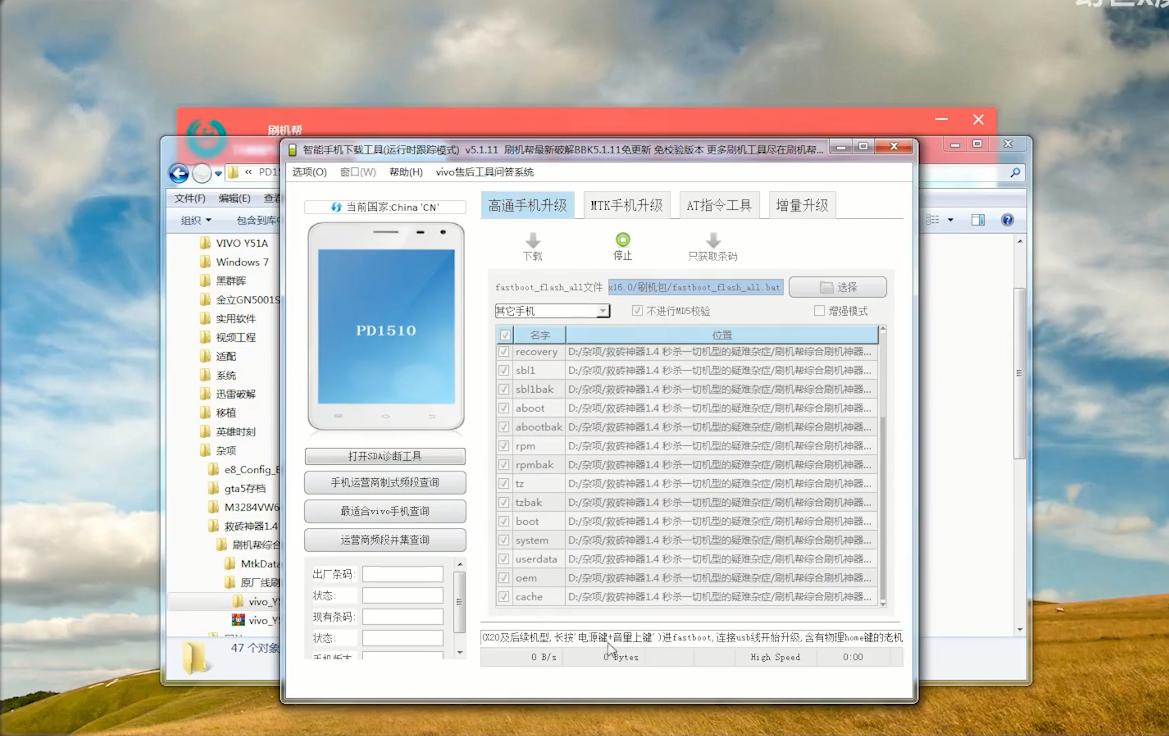Viewport: 1169px width, 736px height.
Task: Open the 其它手机 model dropdown
Action: [x=552, y=311]
